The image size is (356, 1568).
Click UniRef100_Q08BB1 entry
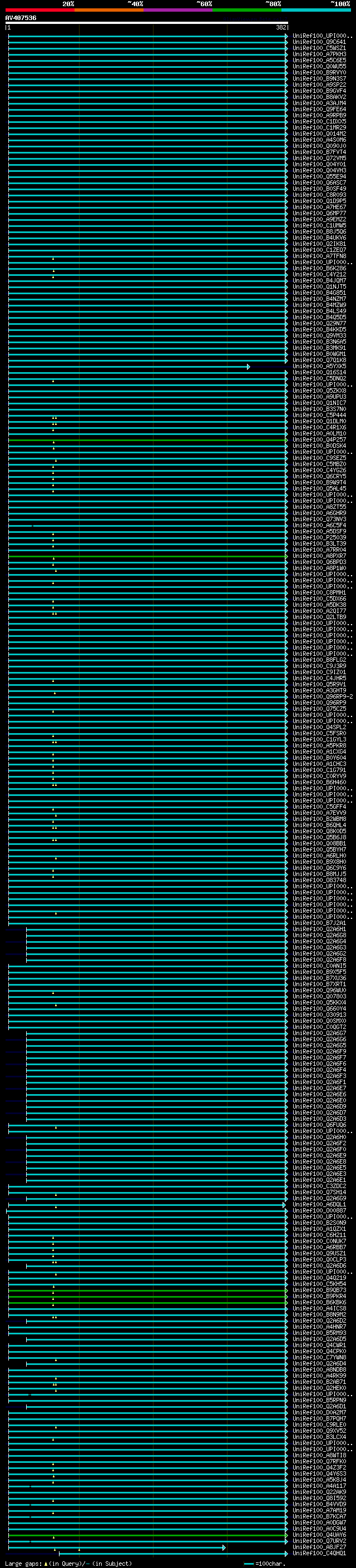click(319, 844)
